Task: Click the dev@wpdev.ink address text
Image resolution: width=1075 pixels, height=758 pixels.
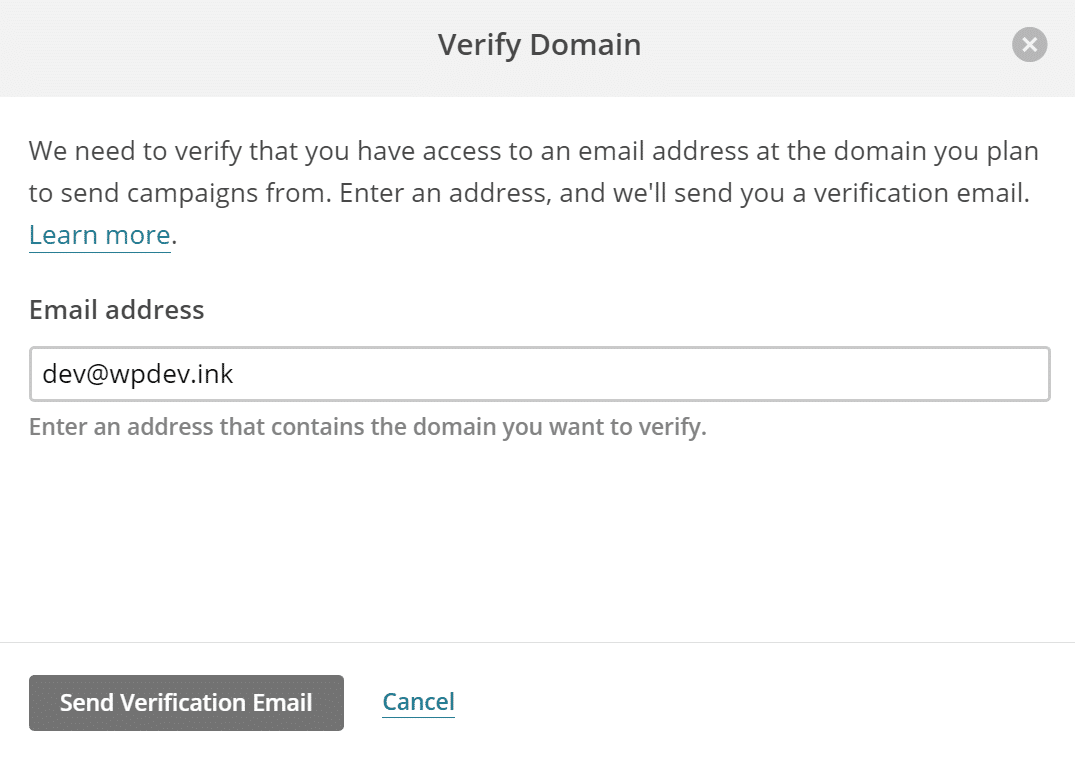Action: 138,374
